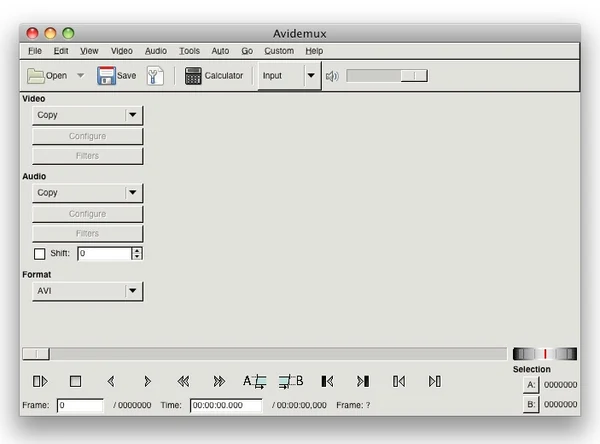Click the green zoom window button
Viewport: 600px width, 444px height.
(68, 33)
